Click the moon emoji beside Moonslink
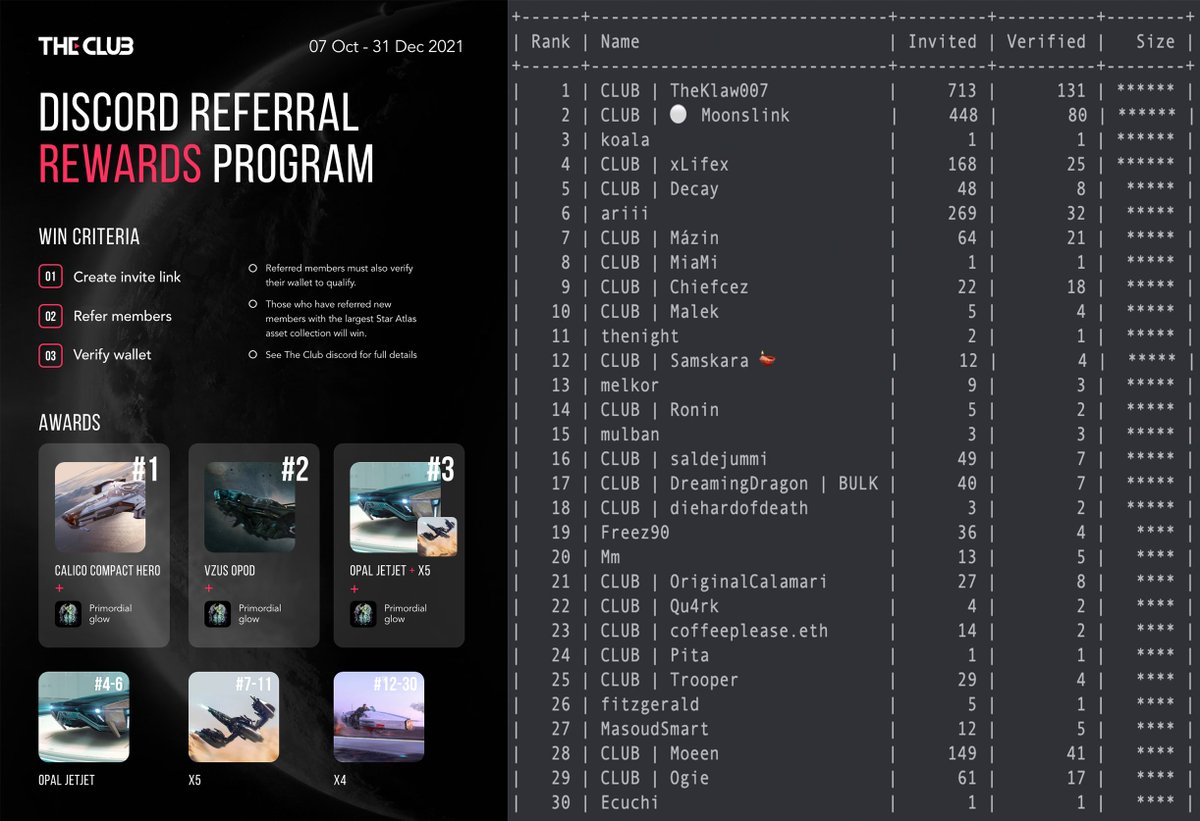This screenshot has width=1200, height=821. (679, 115)
